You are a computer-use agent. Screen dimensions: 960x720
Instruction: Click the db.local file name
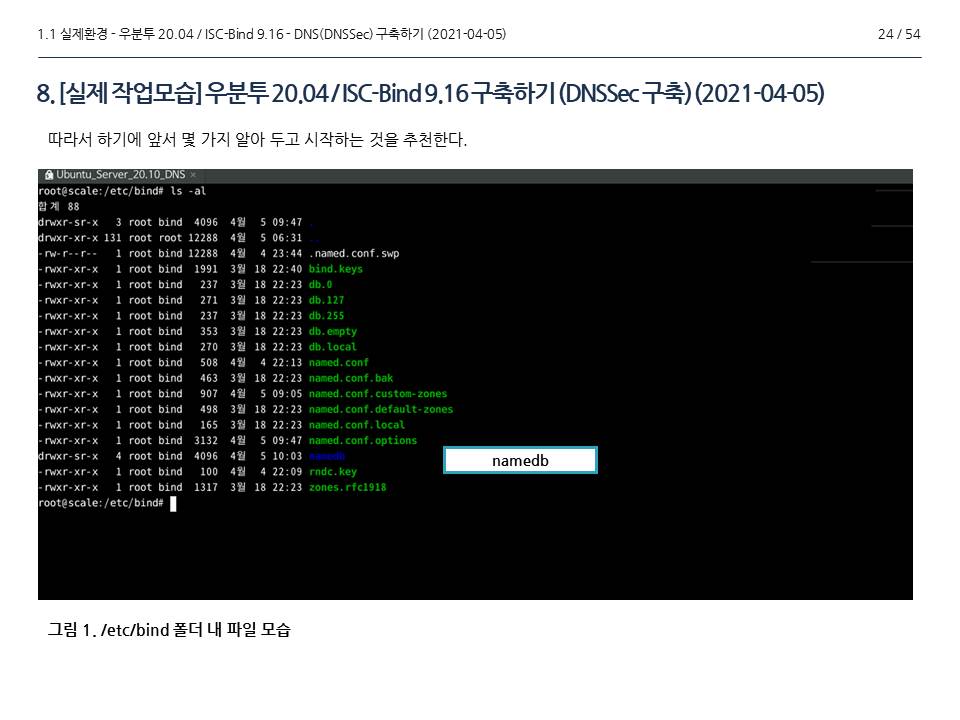tap(332, 347)
